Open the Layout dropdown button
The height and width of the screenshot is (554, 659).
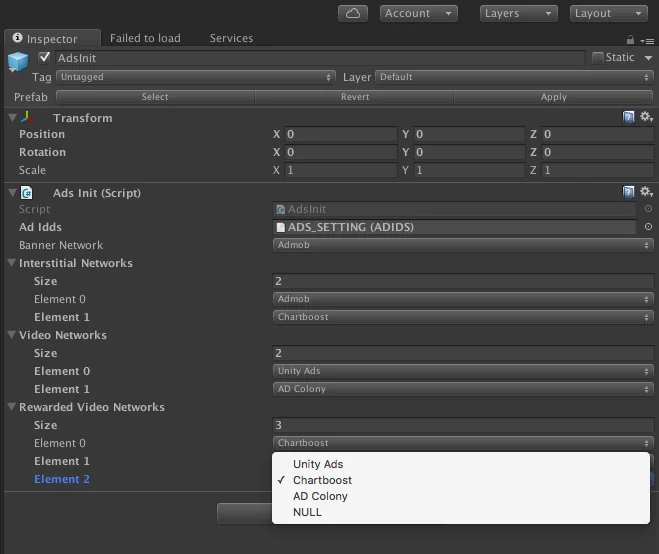(x=609, y=13)
